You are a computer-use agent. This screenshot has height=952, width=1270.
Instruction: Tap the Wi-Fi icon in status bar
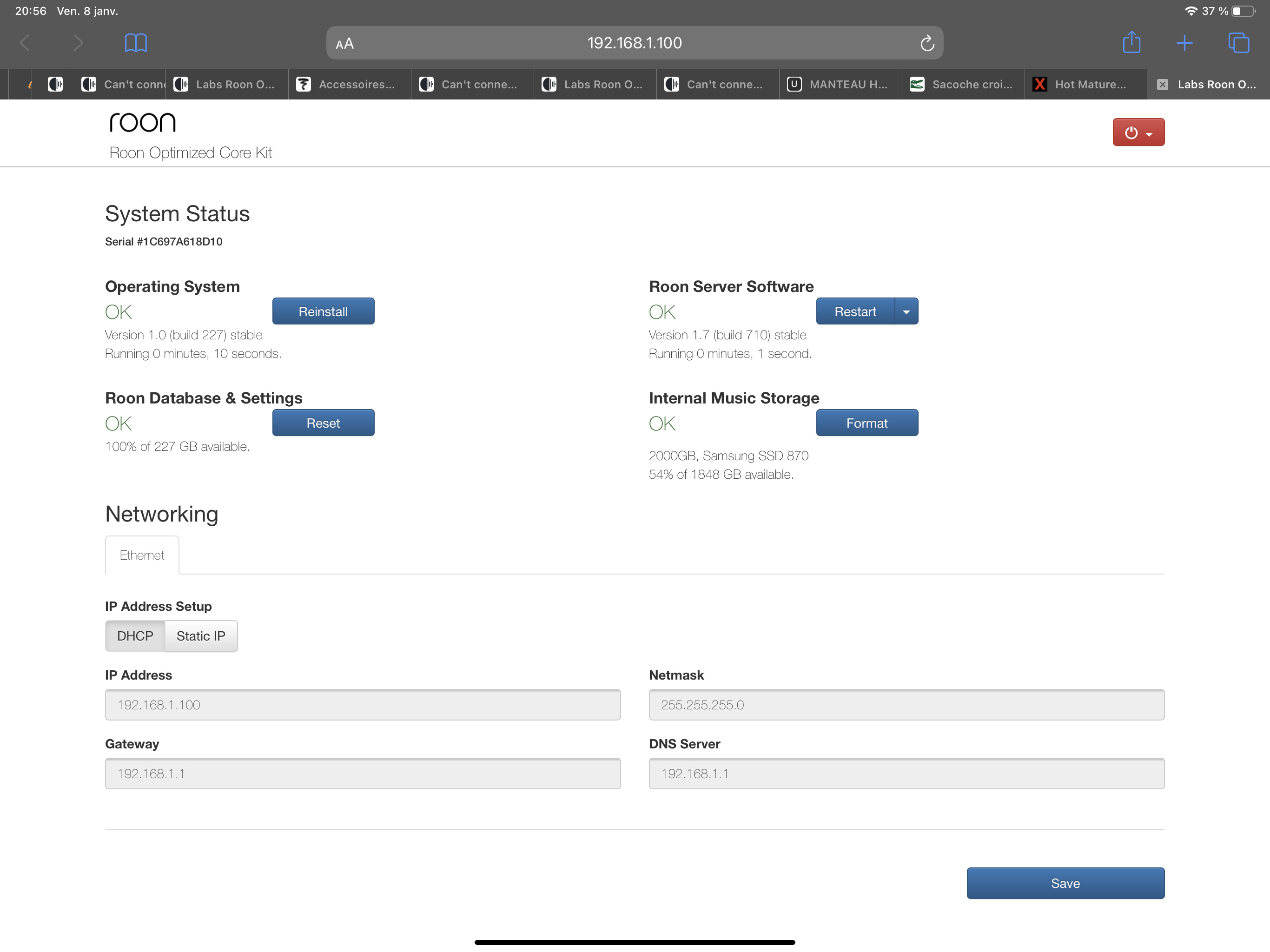pos(1191,11)
